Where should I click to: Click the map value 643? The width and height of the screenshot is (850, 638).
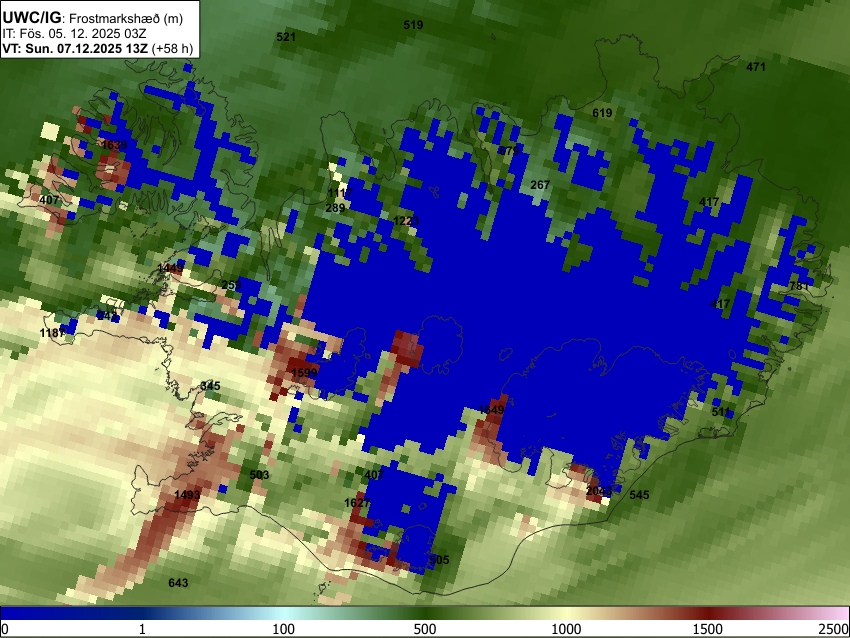pos(178,583)
